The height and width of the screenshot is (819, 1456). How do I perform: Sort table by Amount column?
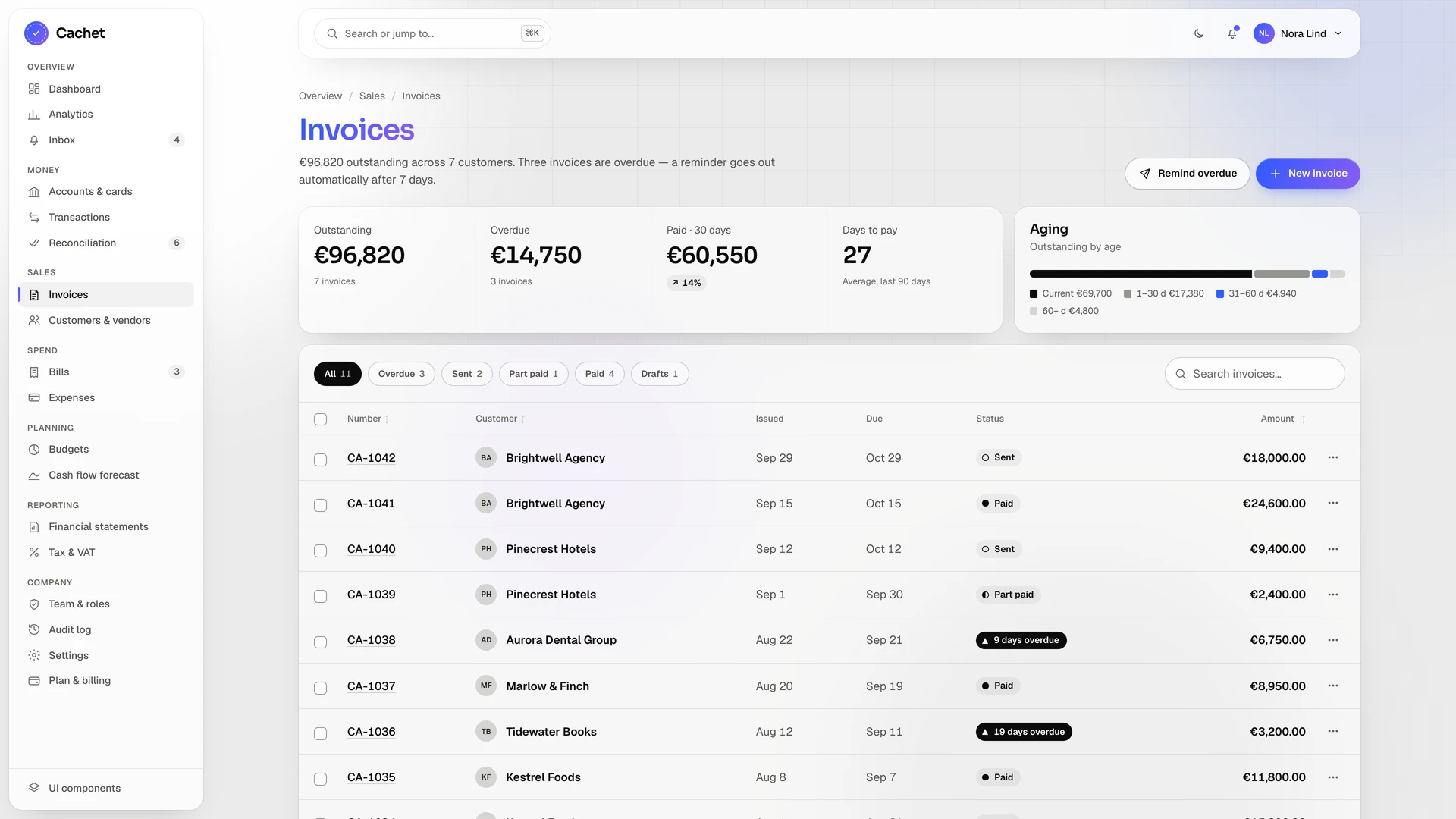point(1283,419)
